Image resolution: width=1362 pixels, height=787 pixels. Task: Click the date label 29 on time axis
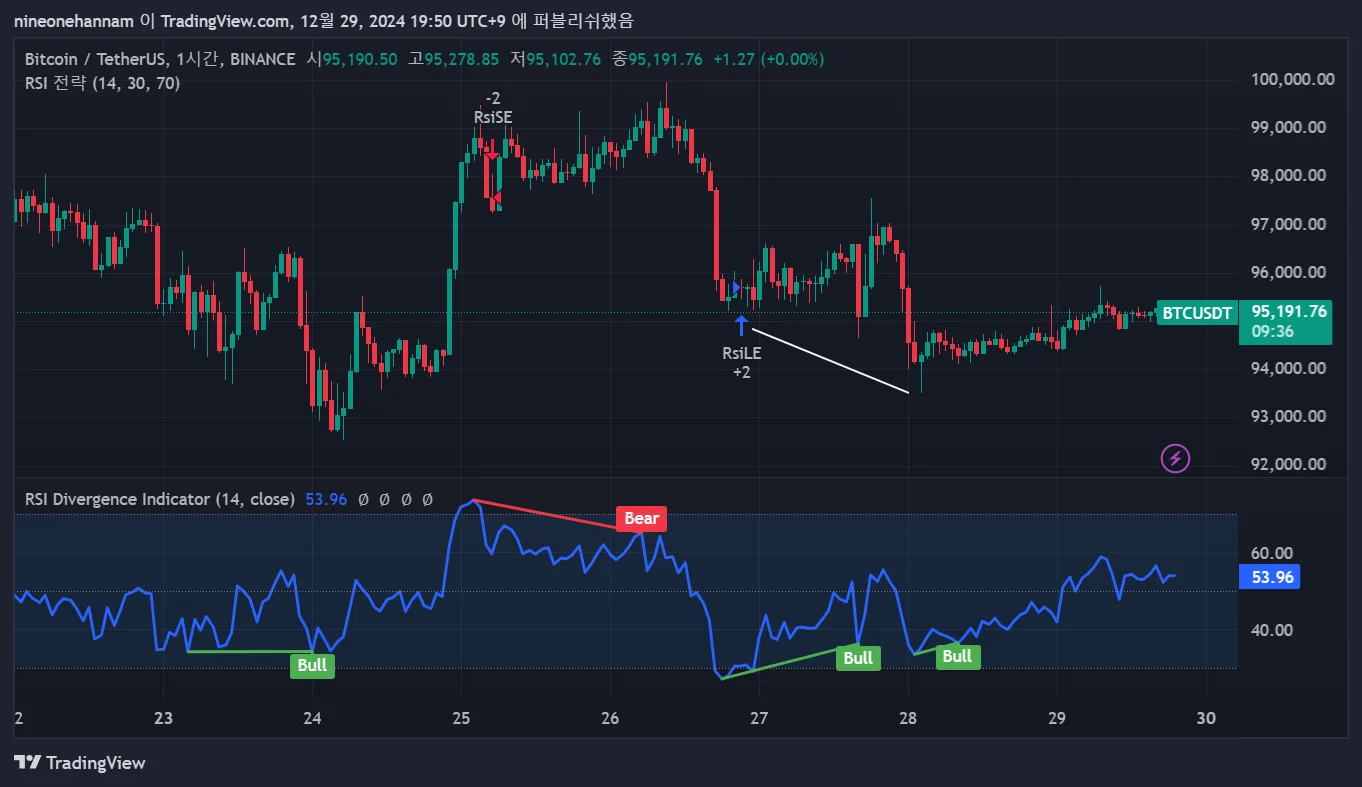pos(1057,717)
